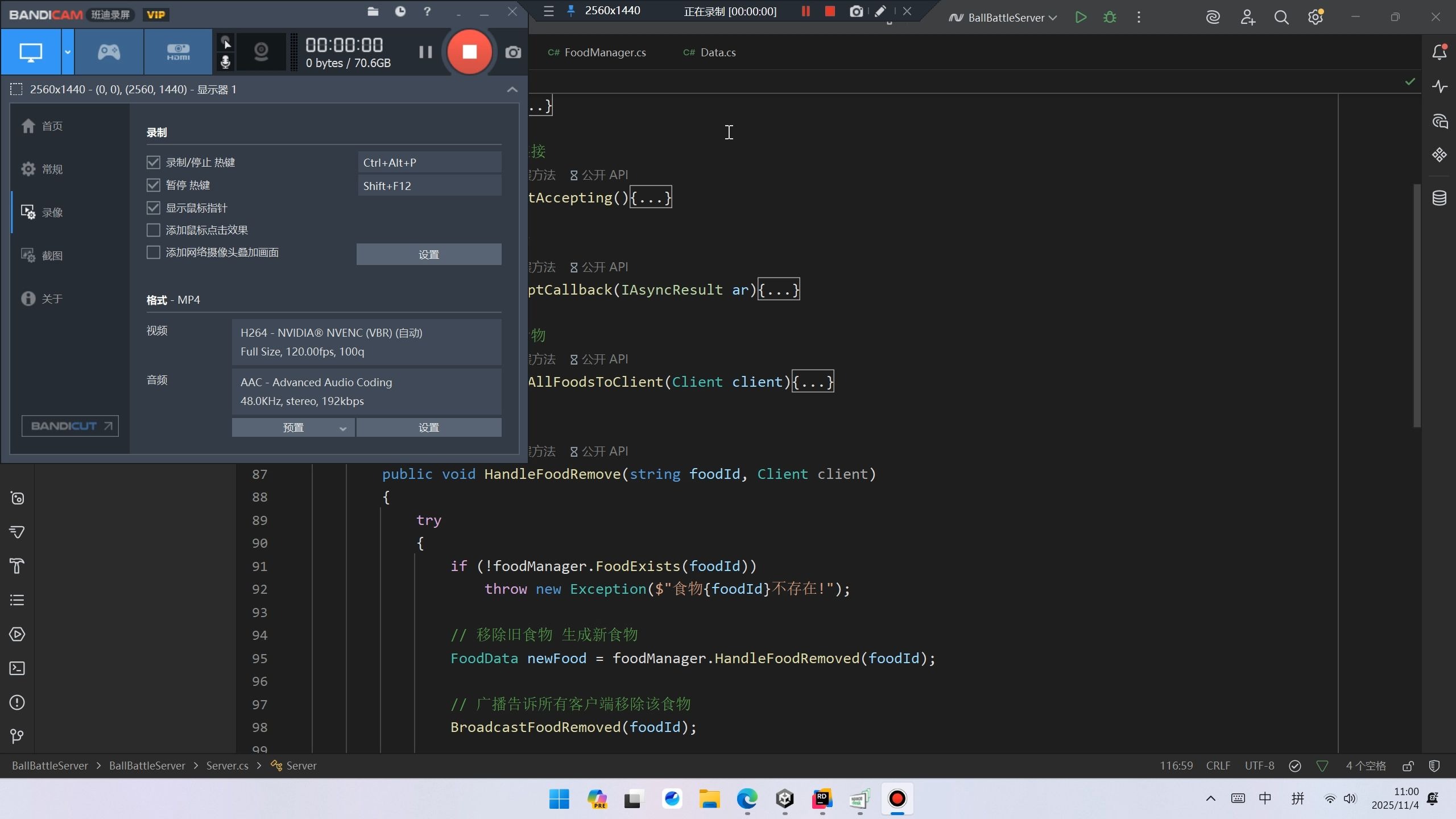
Task: Expand screen mode dropdown arrow
Action: pyautogui.click(x=68, y=52)
